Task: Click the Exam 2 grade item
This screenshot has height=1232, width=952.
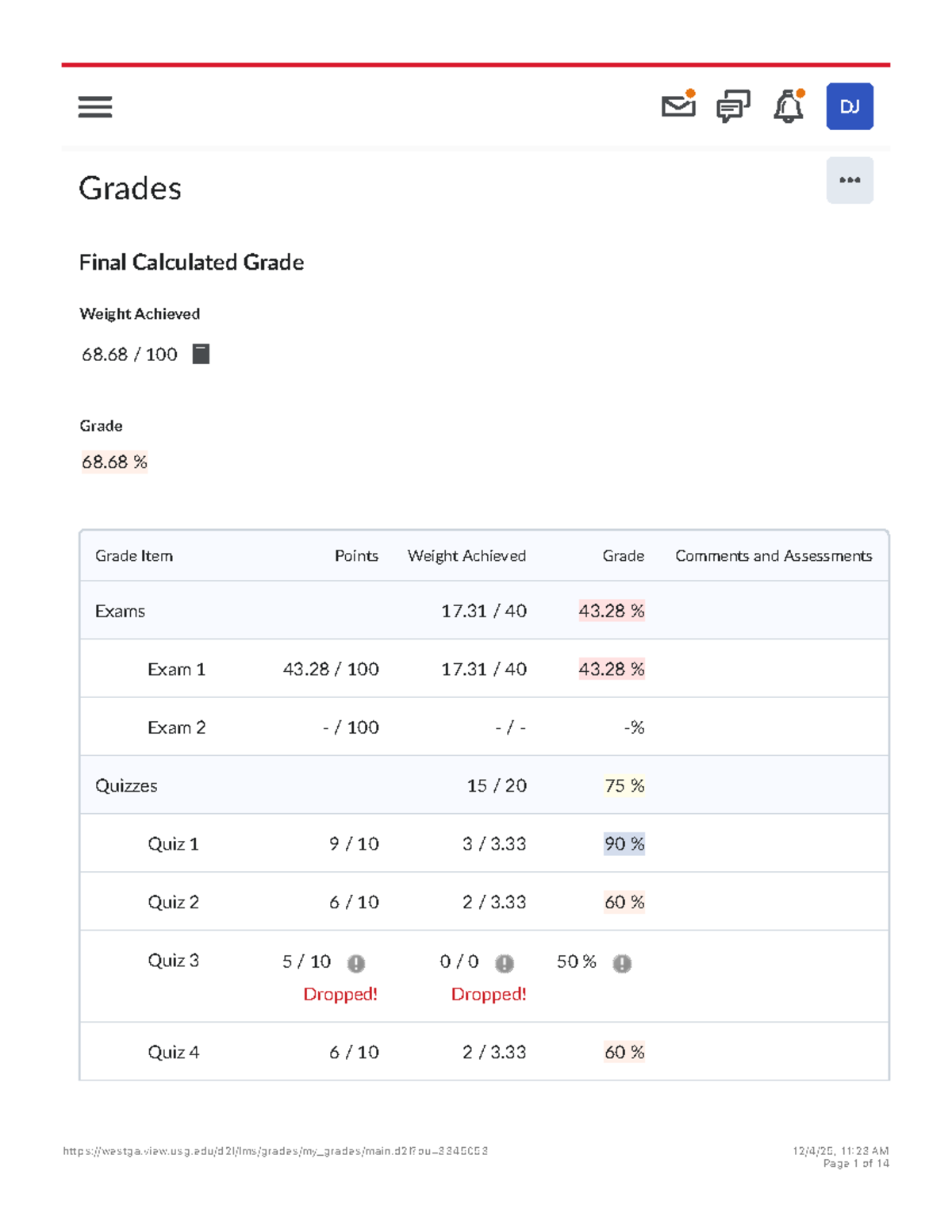Action: click(176, 727)
